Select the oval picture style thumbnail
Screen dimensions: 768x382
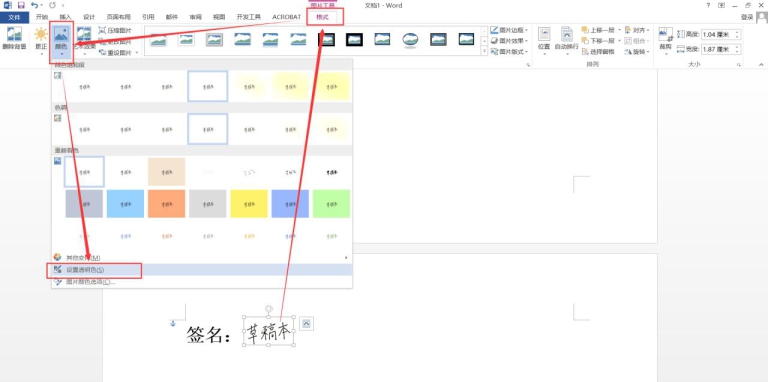click(410, 39)
